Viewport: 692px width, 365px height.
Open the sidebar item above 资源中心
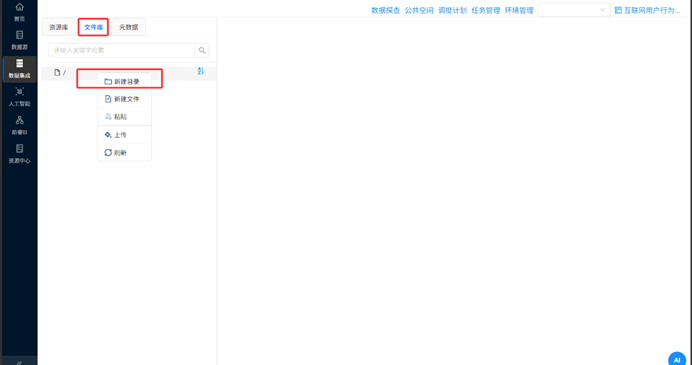[x=19, y=125]
